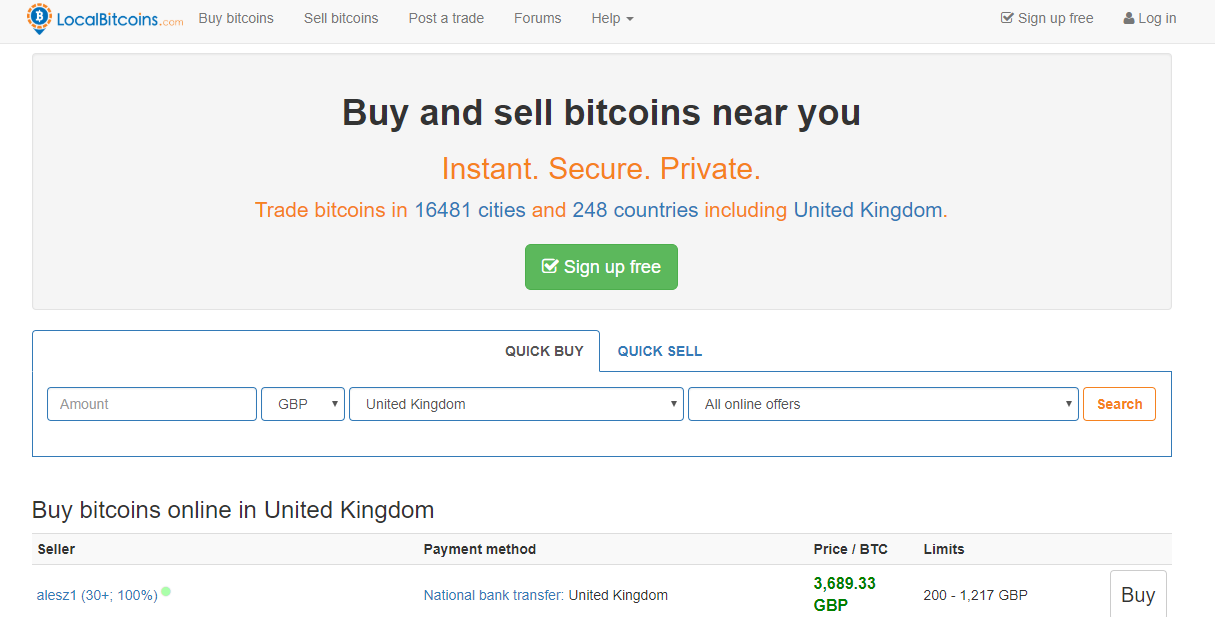Open Sell bitcoins in the navbar

tap(341, 18)
